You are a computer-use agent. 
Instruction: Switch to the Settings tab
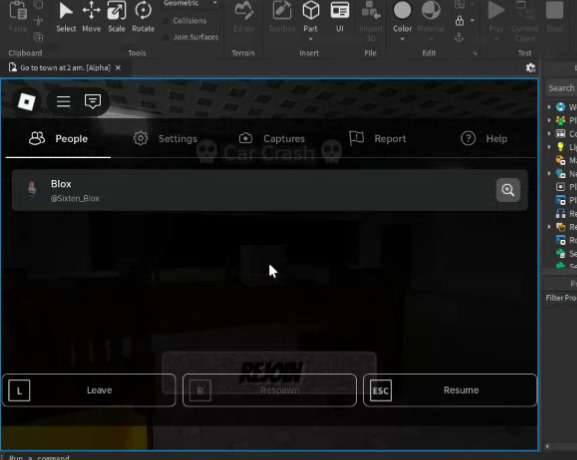pyautogui.click(x=165, y=139)
